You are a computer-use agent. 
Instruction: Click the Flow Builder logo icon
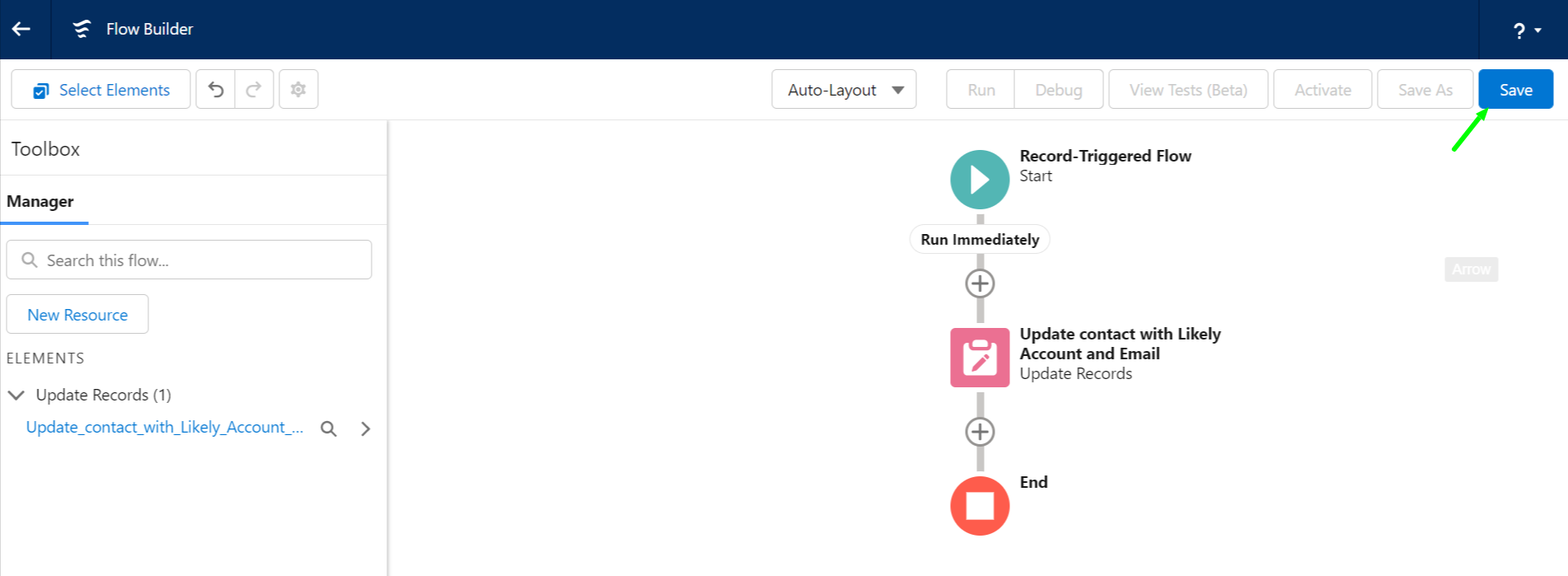82,29
